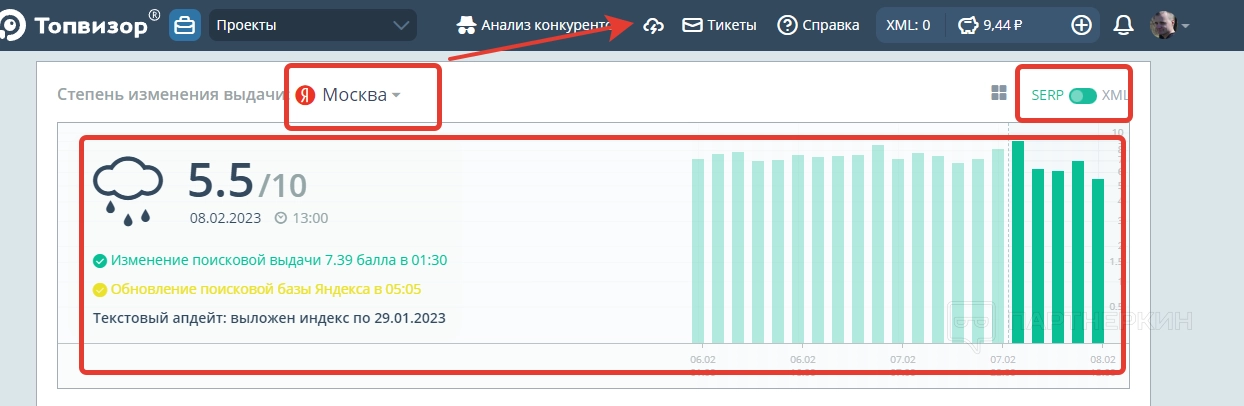Select the last dark green chart bar

pyautogui.click(x=1098, y=261)
